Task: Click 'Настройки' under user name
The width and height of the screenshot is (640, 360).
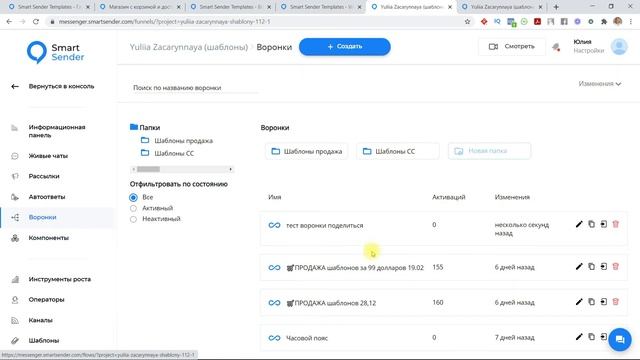Action: point(588,51)
